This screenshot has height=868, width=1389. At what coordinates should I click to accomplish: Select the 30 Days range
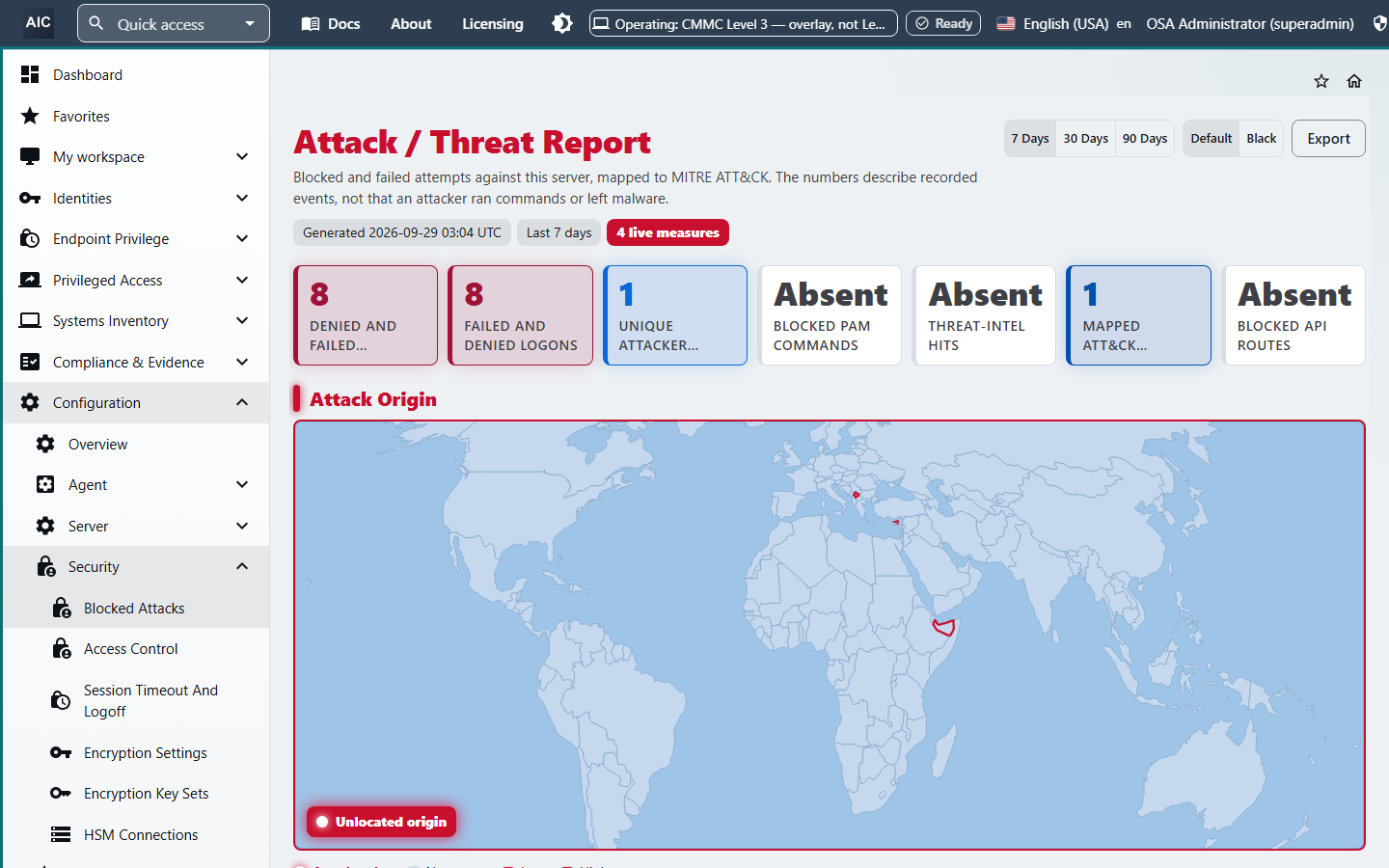click(x=1086, y=138)
